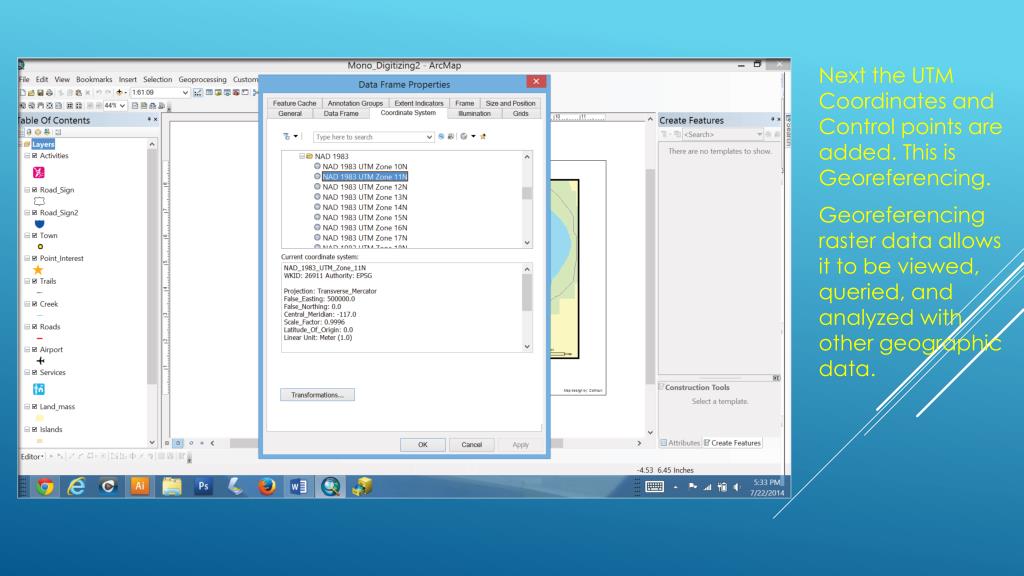This screenshot has height=576, width=1024.
Task: Open a new map document icon
Action: pyautogui.click(x=23, y=93)
